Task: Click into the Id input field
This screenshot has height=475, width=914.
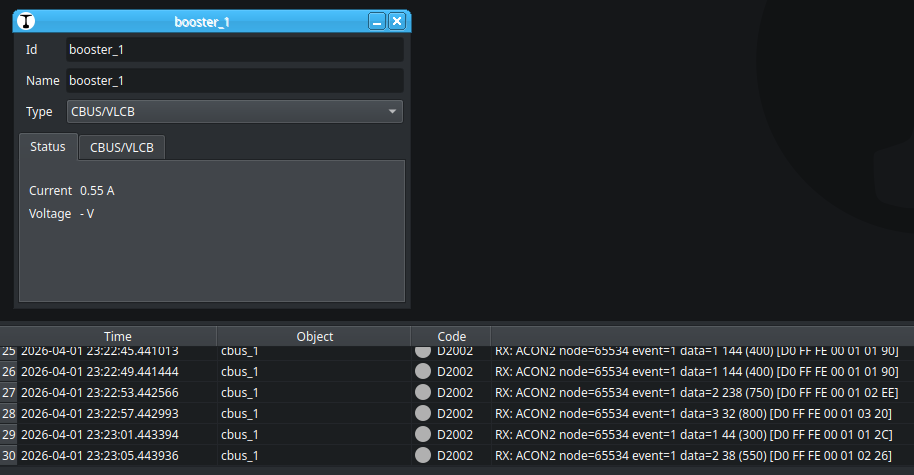Action: pos(234,50)
